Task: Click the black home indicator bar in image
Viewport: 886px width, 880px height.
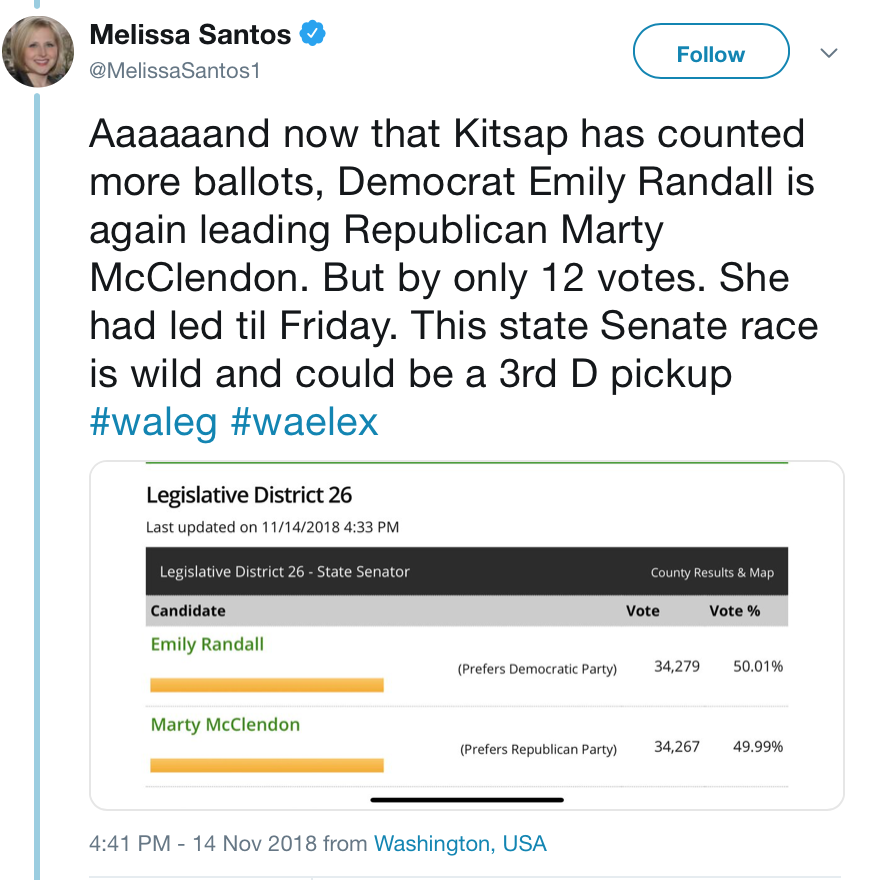Action: click(467, 800)
